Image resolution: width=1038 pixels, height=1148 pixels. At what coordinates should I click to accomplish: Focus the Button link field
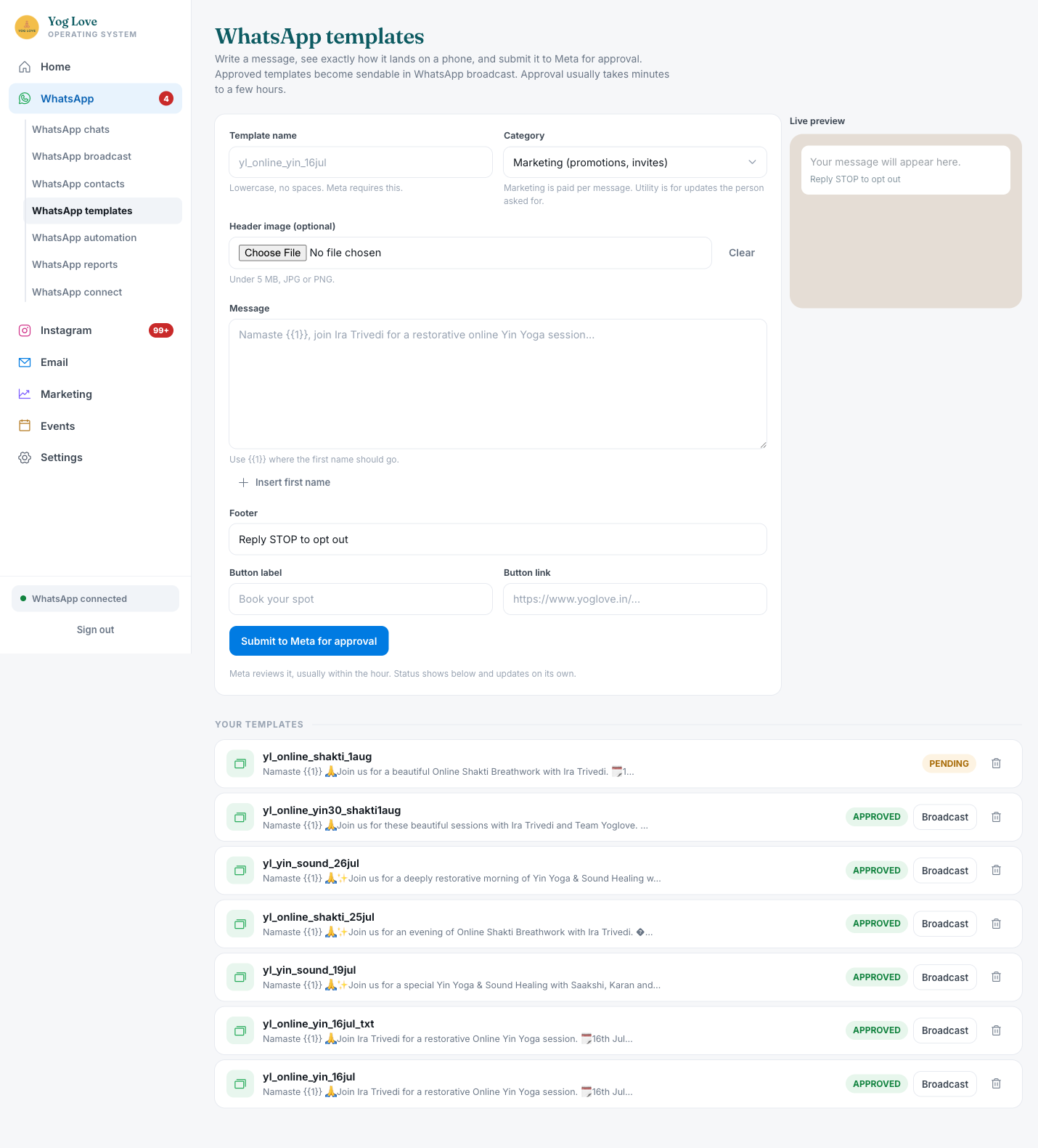point(635,599)
